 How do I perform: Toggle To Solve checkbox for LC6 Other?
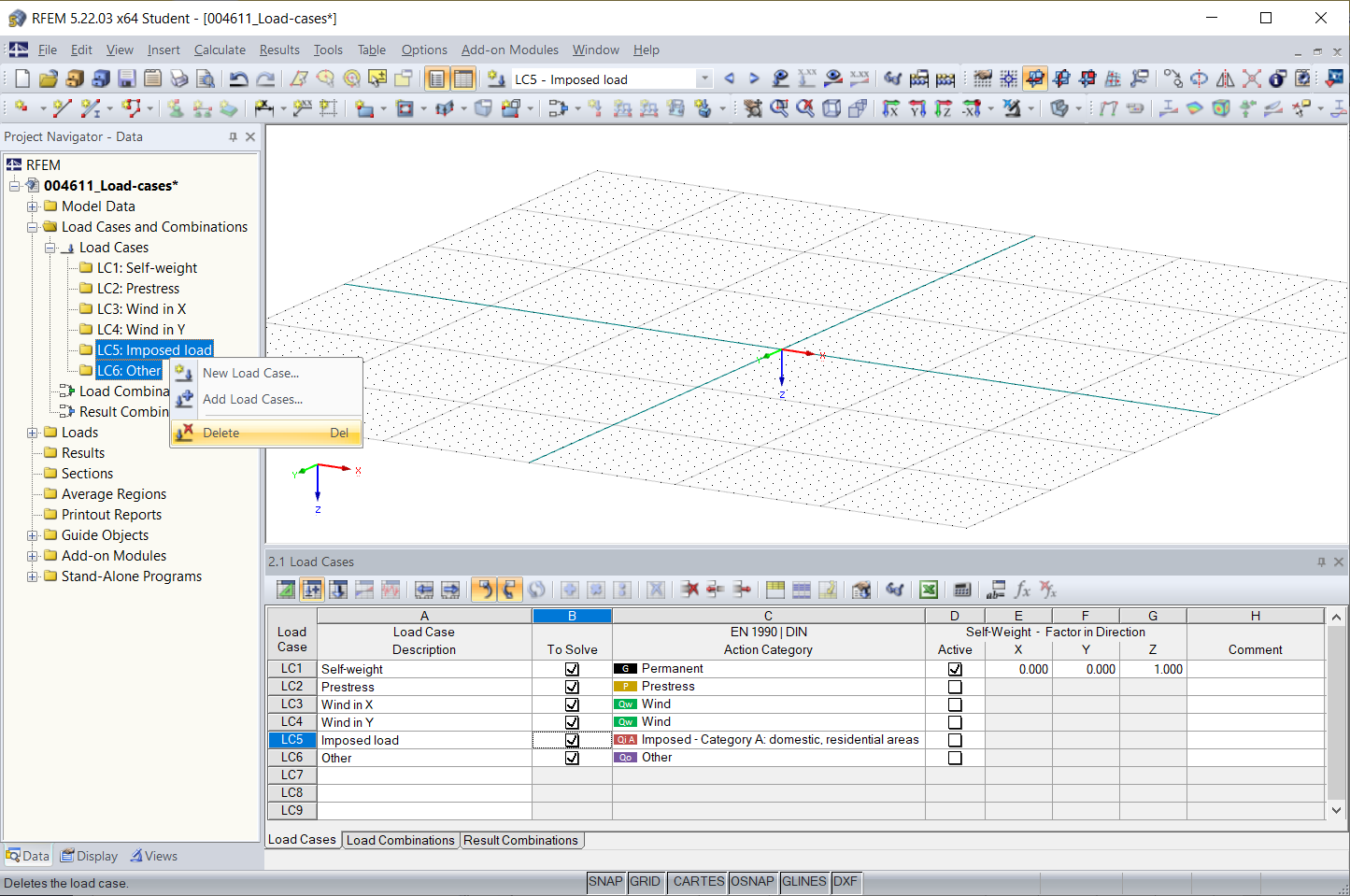pos(572,758)
